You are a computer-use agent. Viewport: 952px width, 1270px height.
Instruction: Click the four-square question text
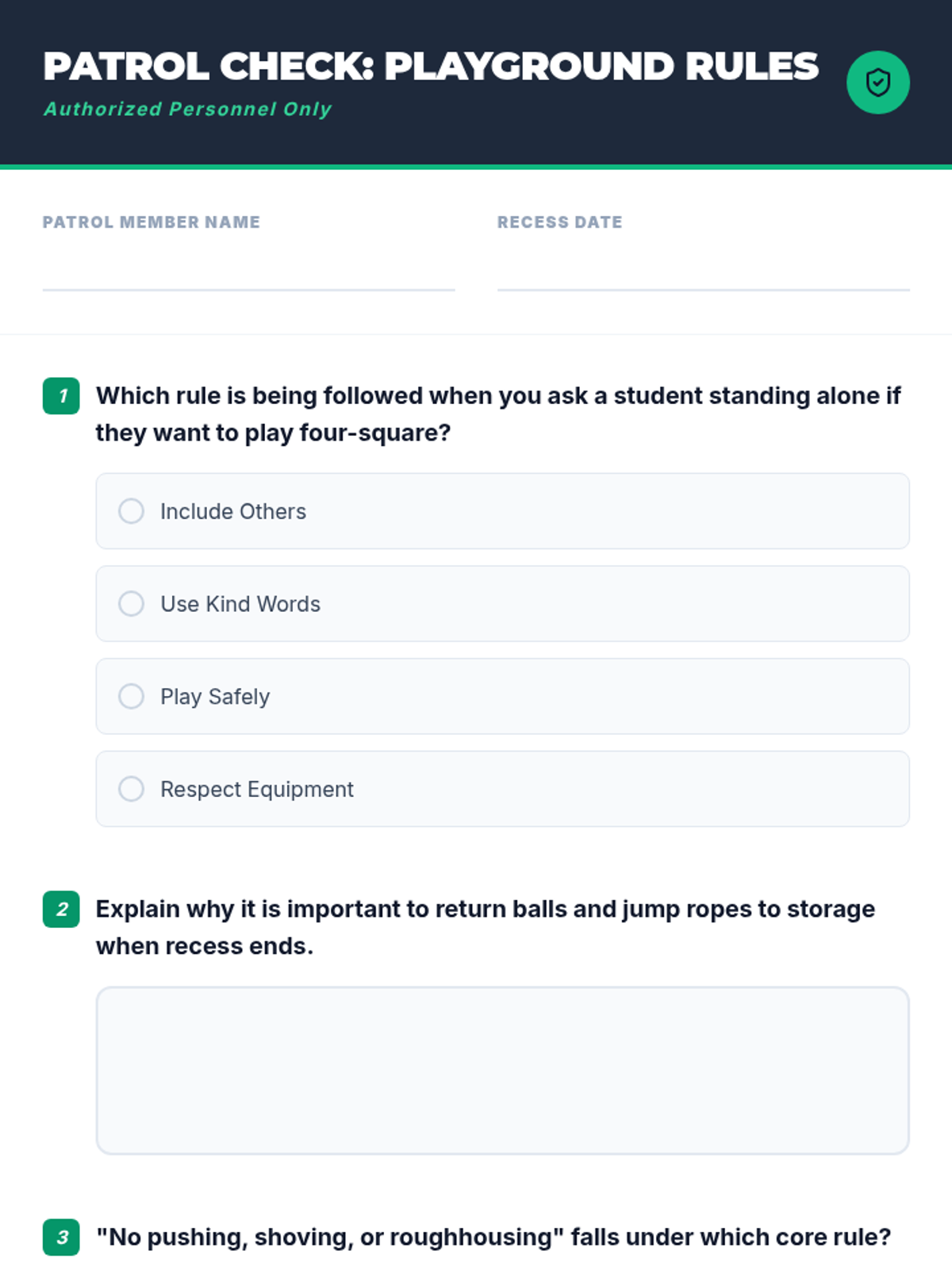click(x=498, y=414)
